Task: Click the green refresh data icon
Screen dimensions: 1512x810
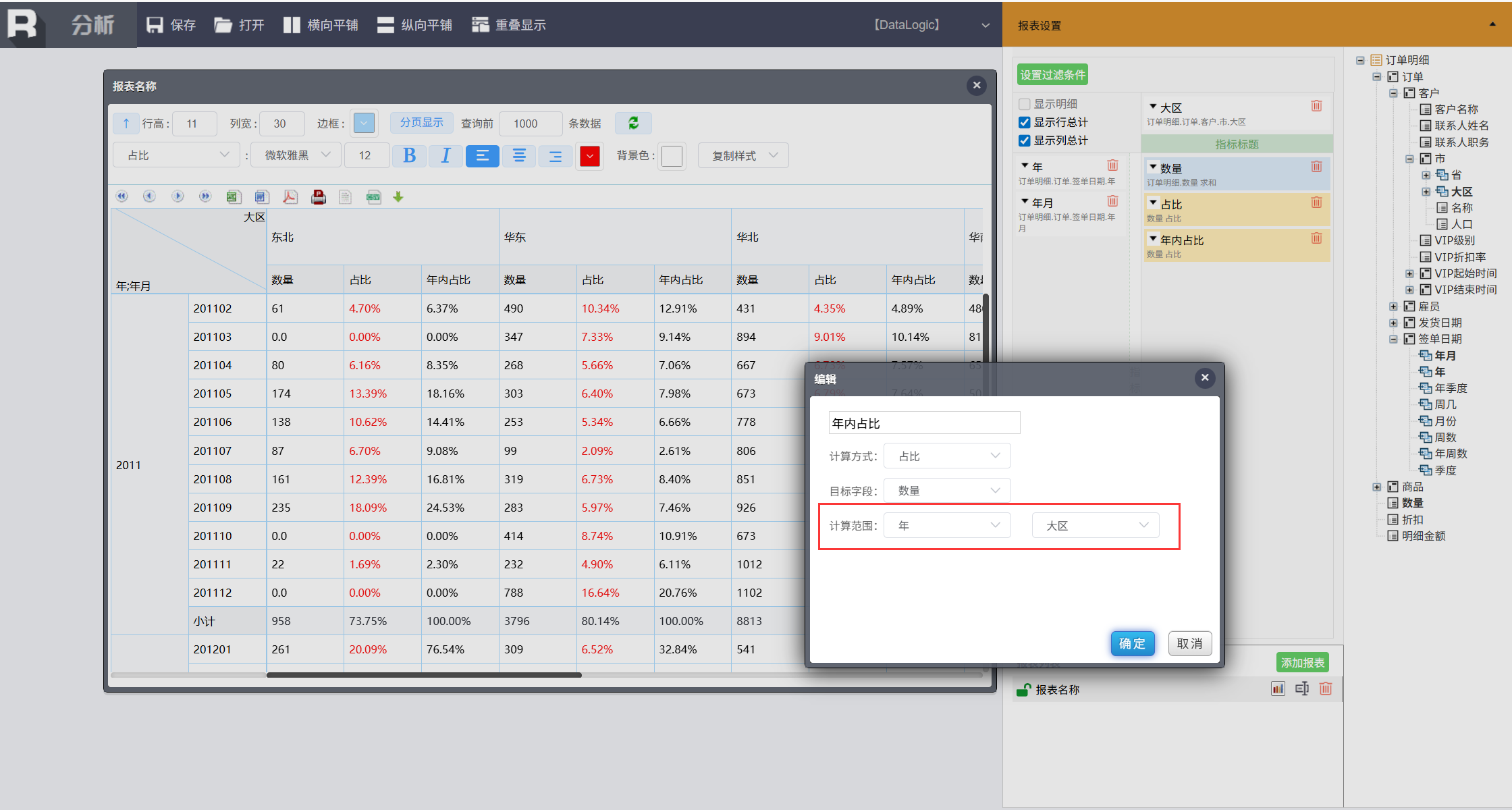Action: 633,123
